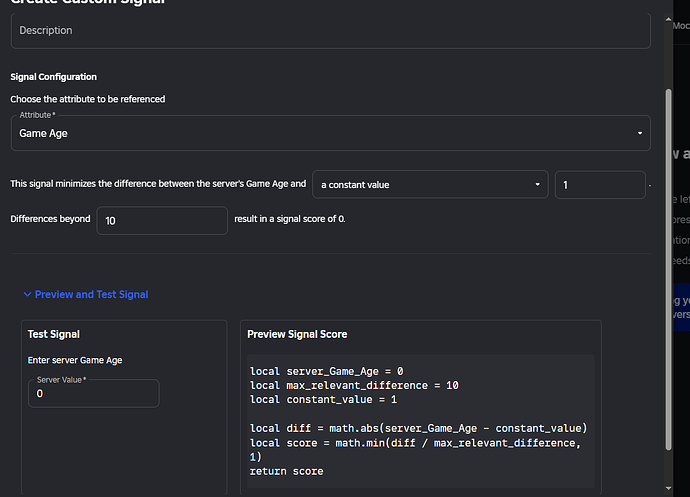Image resolution: width=690 pixels, height=497 pixels.
Task: Click the Preview and Test Signal link text
Action: point(91,295)
